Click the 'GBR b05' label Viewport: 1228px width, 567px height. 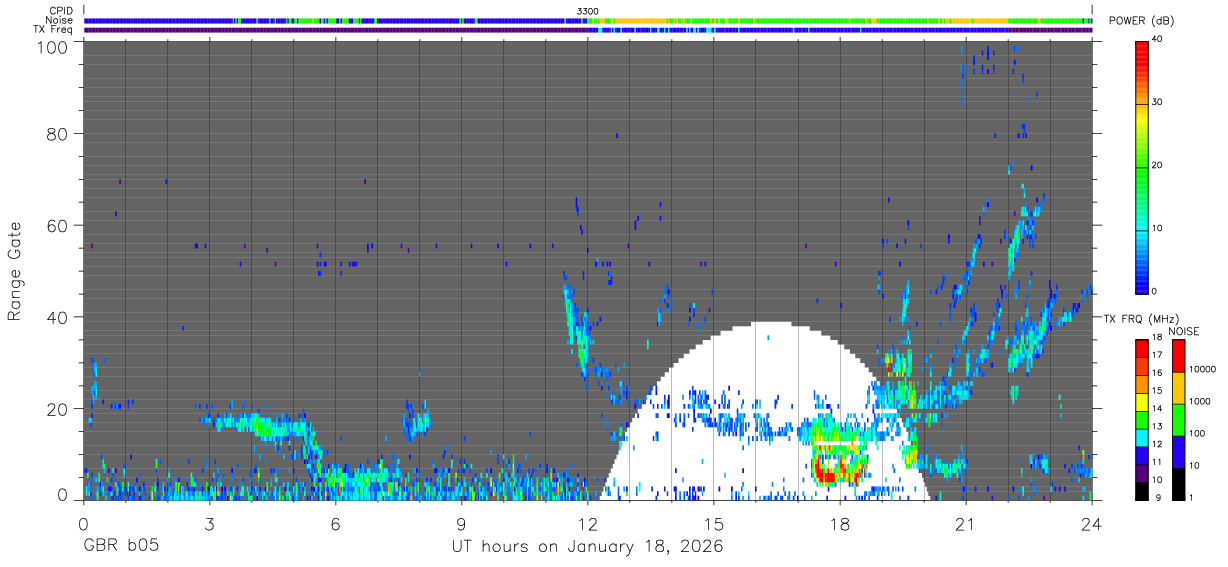click(x=122, y=547)
